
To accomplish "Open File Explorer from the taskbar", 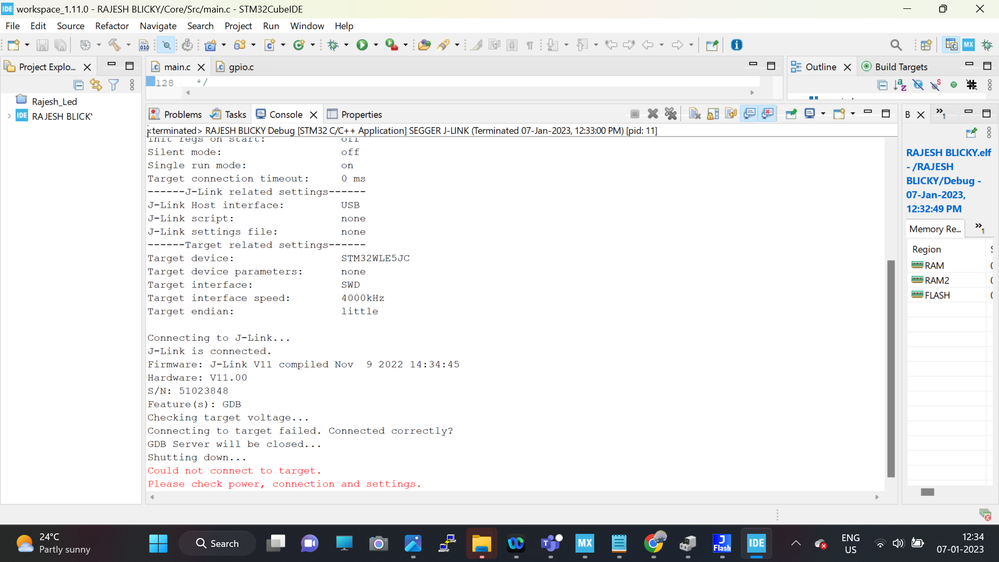I will (481, 543).
